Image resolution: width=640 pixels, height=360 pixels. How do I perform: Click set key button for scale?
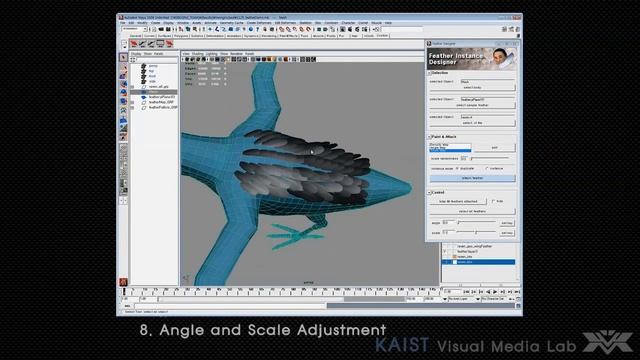click(x=507, y=233)
